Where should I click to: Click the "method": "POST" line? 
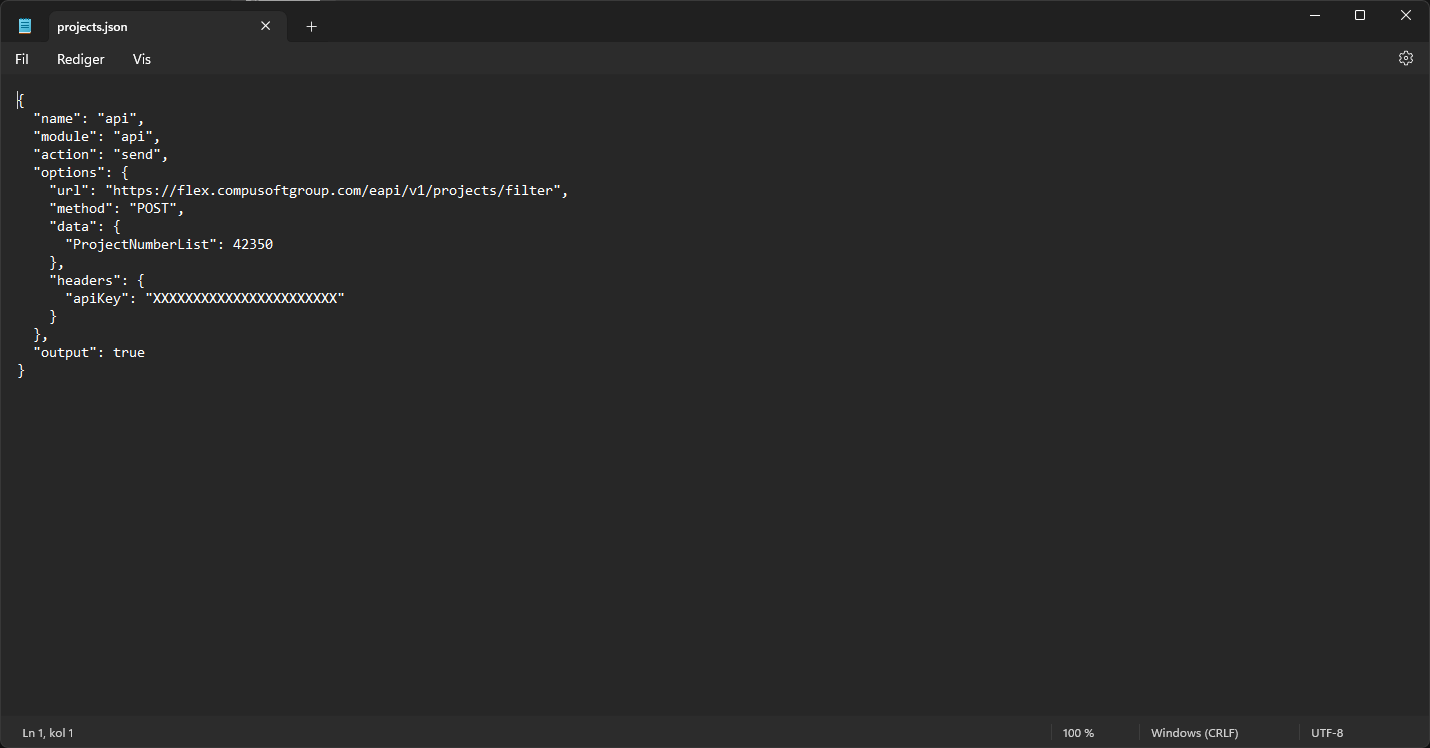pyautogui.click(x=116, y=208)
